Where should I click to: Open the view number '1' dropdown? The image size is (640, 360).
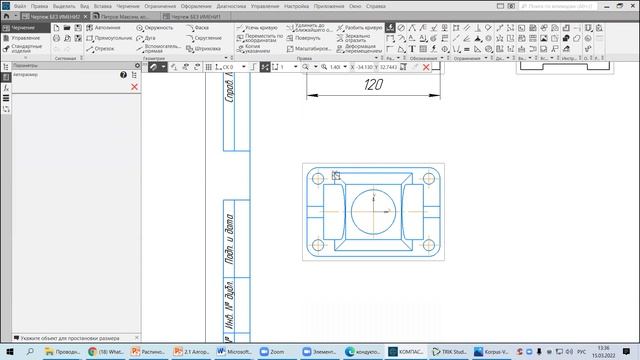coord(296,67)
